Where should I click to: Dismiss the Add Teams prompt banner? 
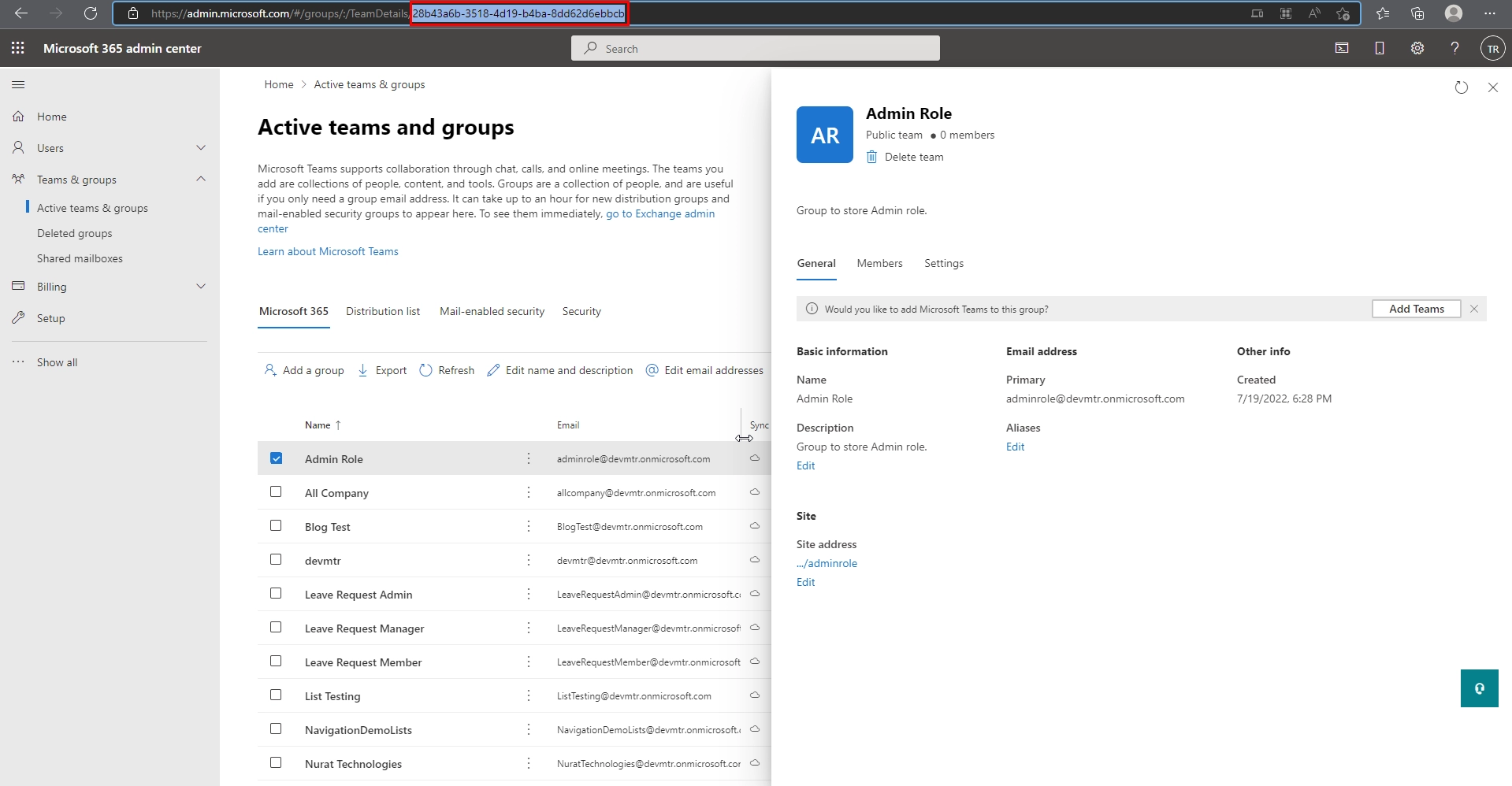(x=1474, y=309)
